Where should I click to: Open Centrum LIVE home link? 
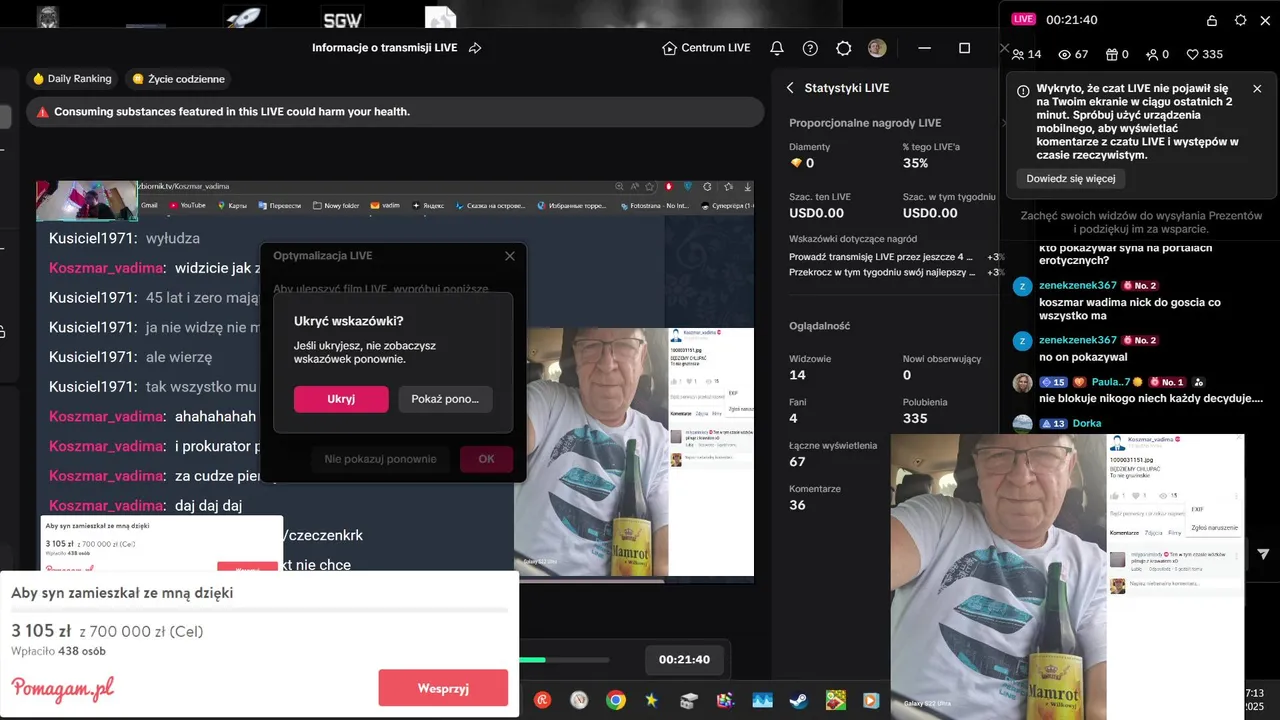(x=706, y=48)
